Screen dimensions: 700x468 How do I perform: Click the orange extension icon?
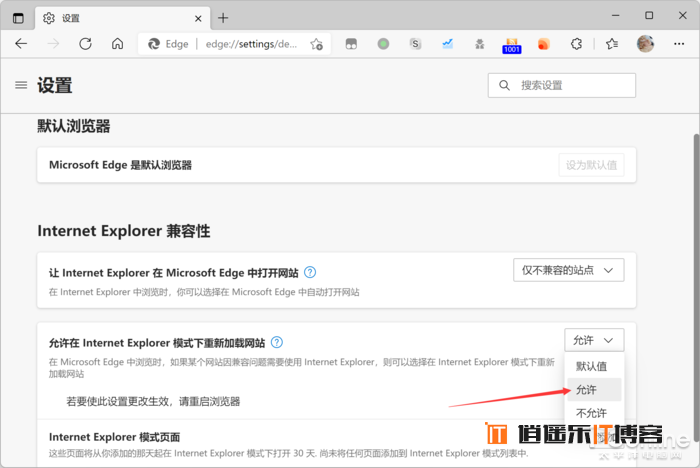click(544, 44)
